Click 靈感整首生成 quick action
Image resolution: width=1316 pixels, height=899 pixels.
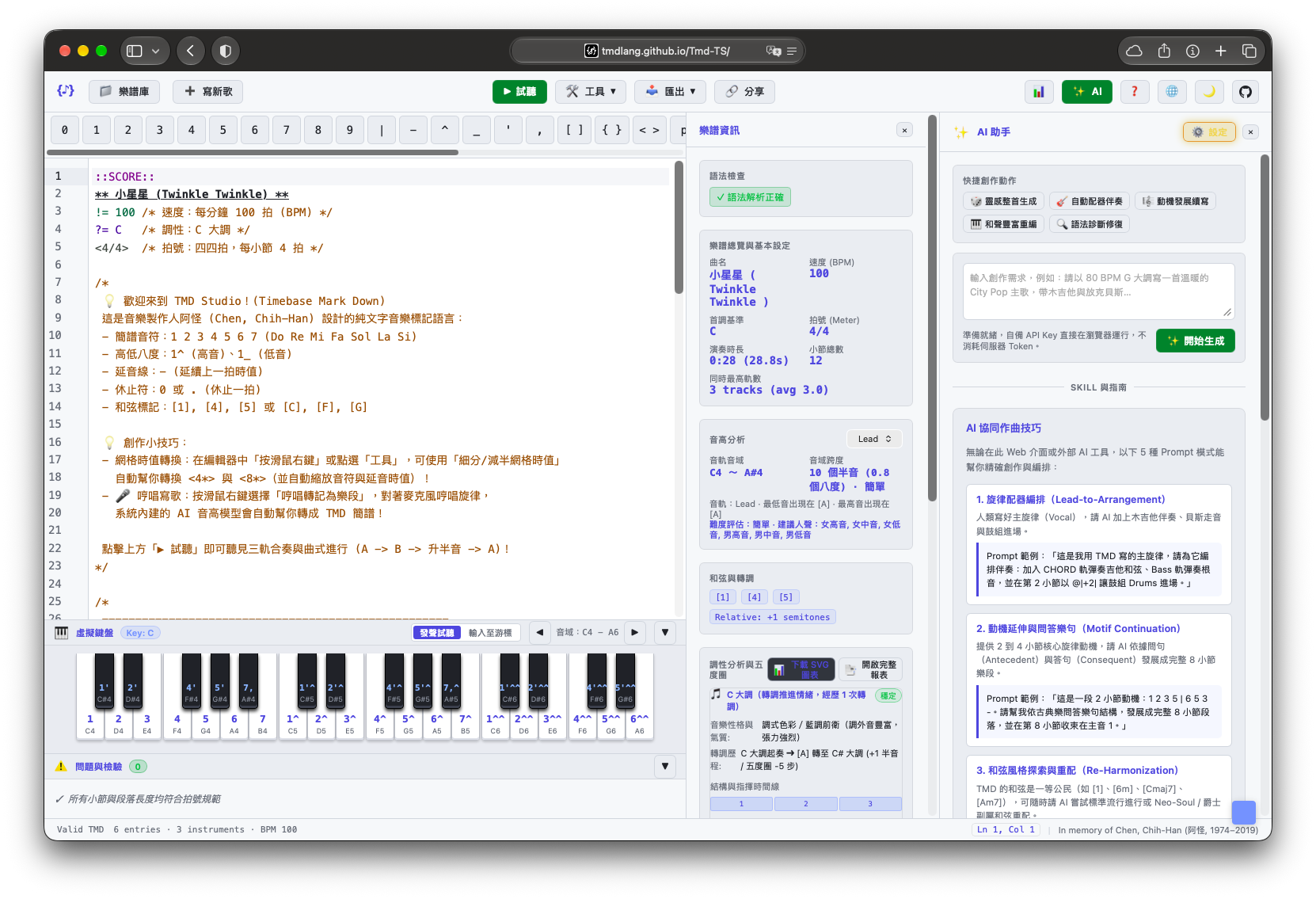tap(1003, 201)
